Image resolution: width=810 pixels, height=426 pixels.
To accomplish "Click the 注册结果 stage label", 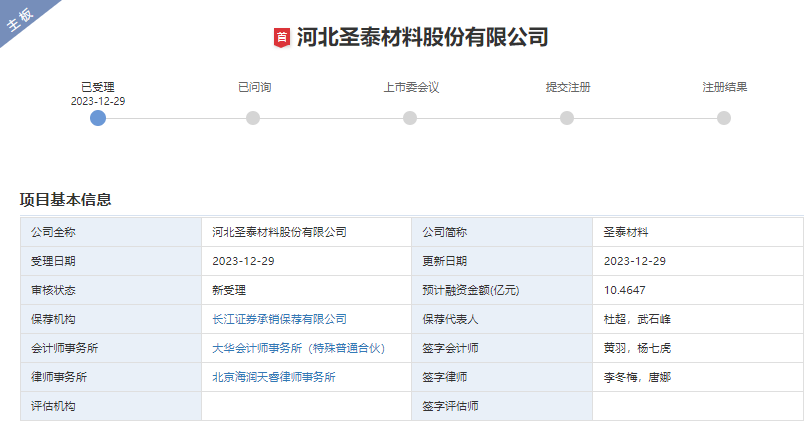I will click(x=724, y=87).
